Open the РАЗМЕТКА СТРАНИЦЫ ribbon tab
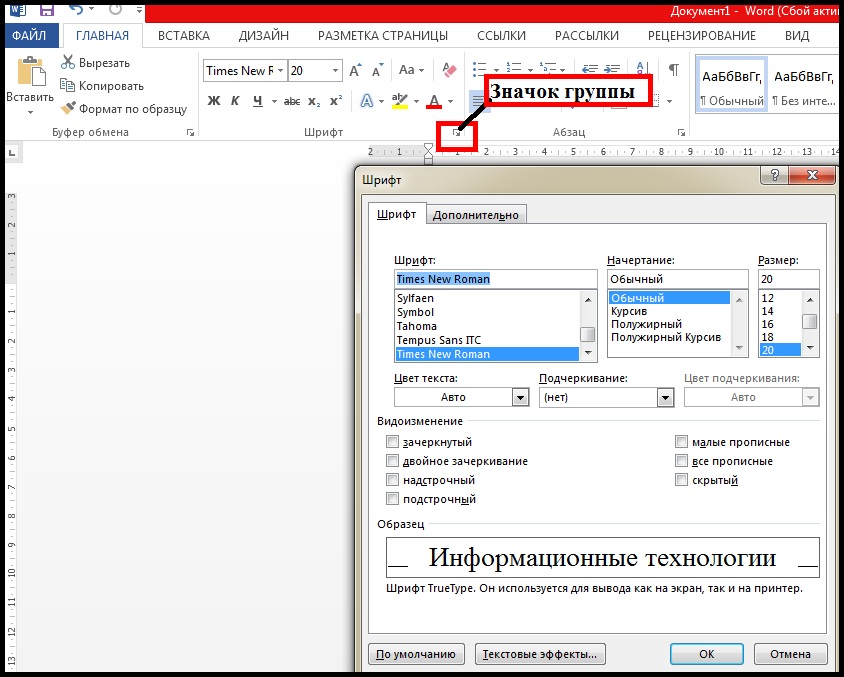This screenshot has height=677, width=844. point(383,36)
